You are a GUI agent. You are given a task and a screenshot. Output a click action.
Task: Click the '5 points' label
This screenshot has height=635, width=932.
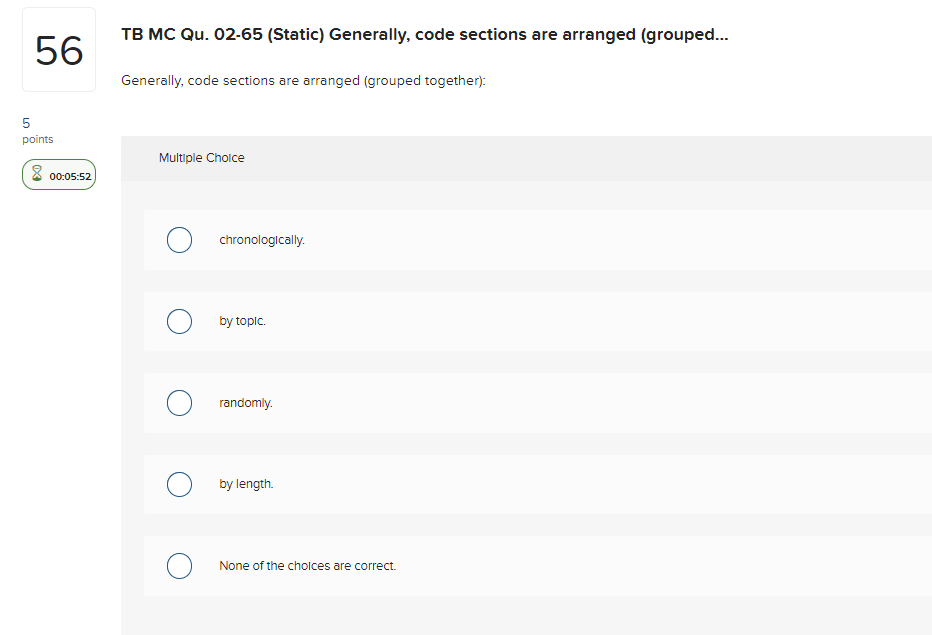pyautogui.click(x=30, y=130)
